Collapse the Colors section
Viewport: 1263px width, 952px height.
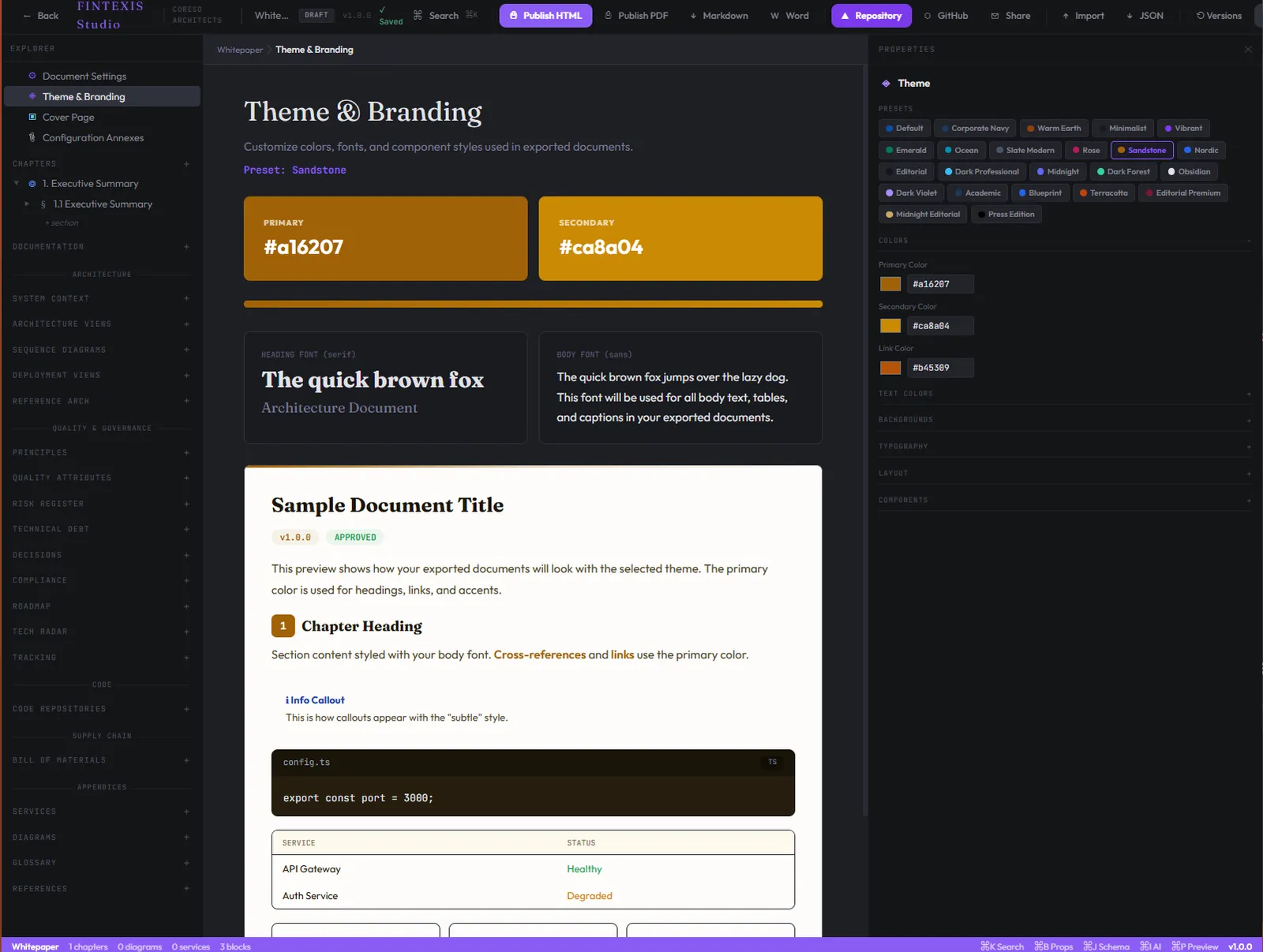[1065, 241]
